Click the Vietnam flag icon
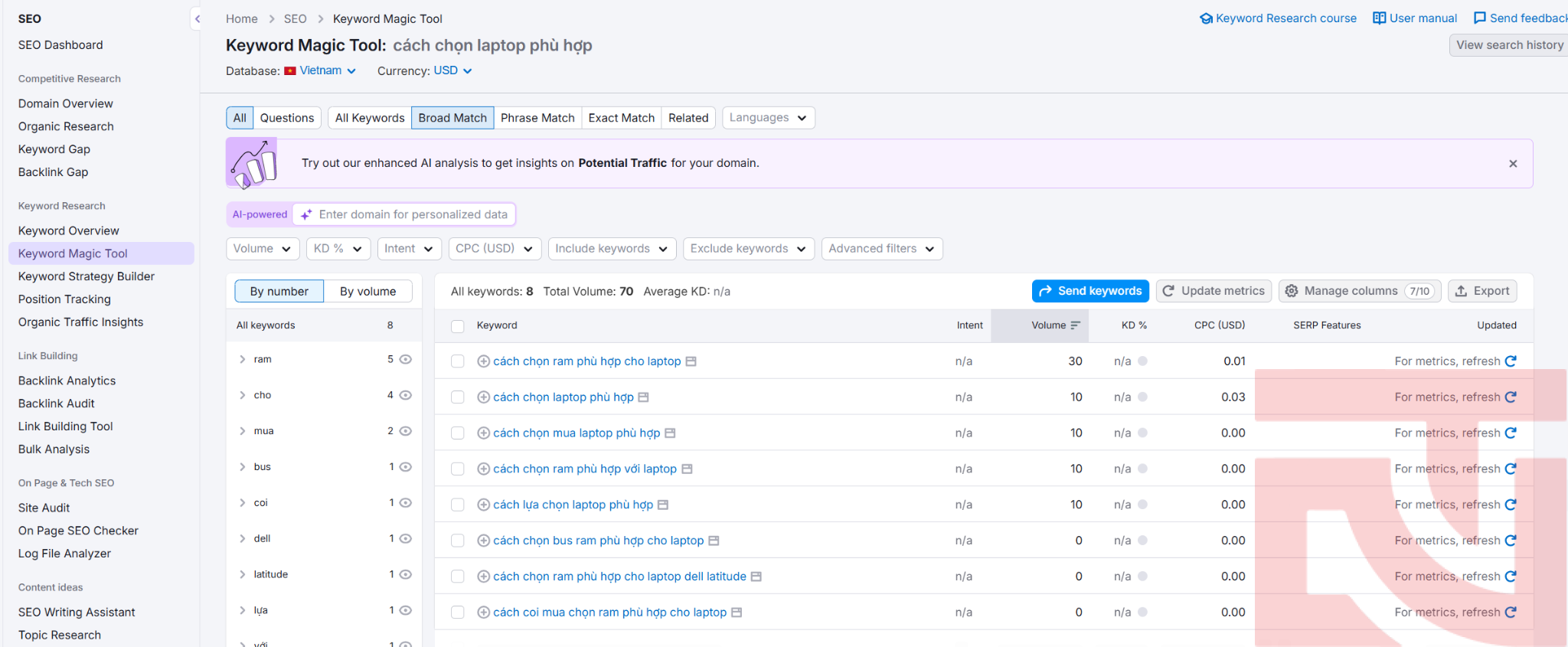Screen dimensions: 1568x647 tap(290, 71)
